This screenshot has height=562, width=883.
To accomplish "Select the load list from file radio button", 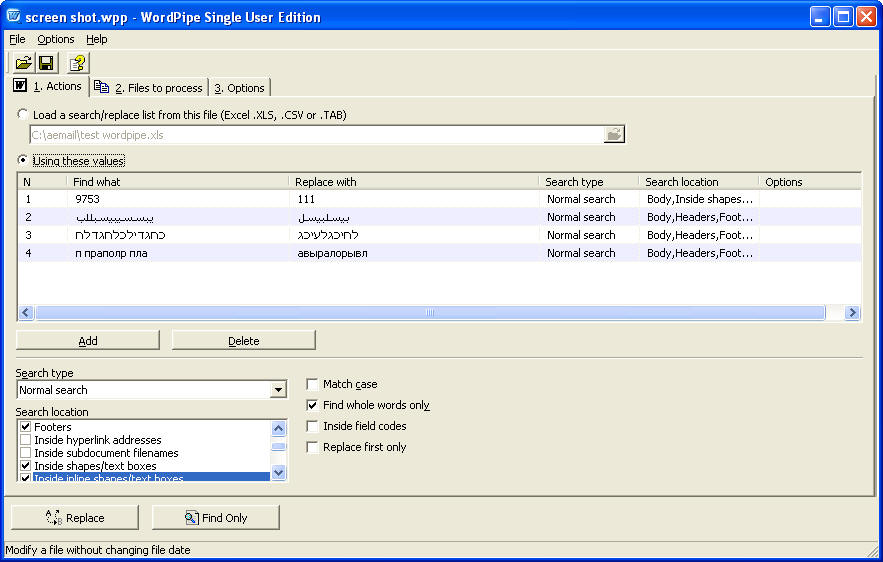I will point(23,115).
